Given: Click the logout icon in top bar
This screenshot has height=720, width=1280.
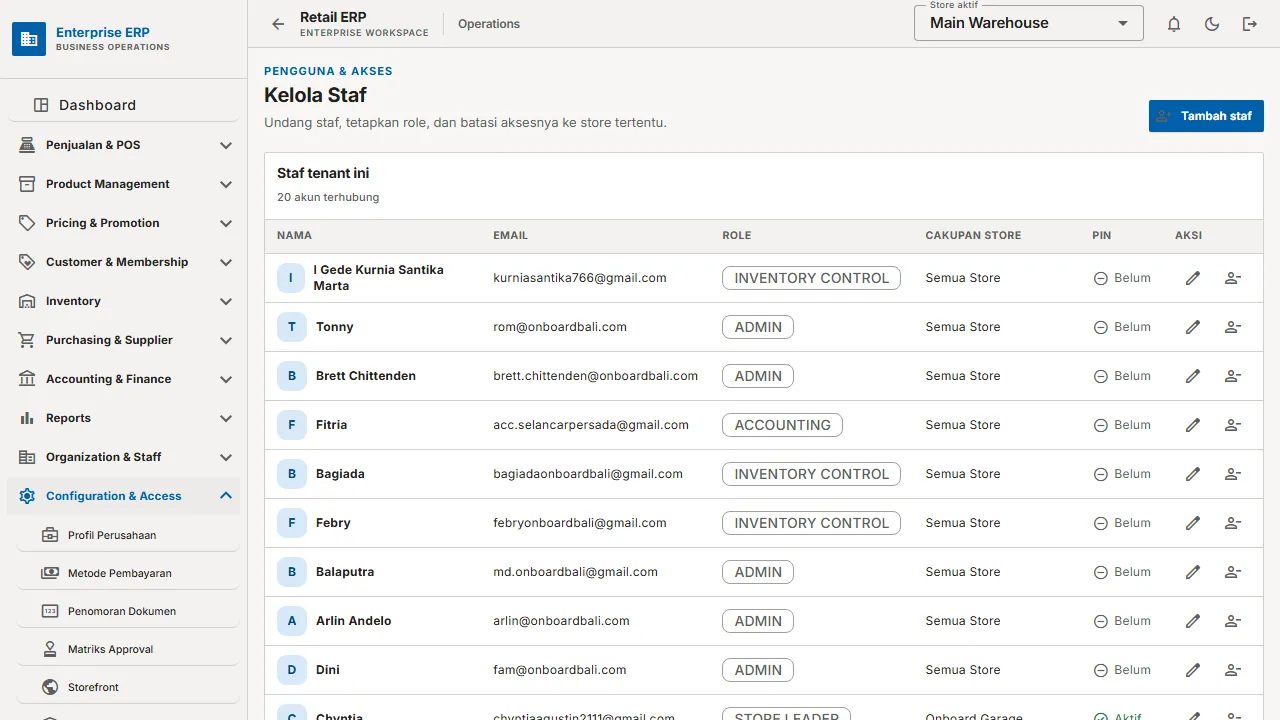Looking at the screenshot, I should pos(1250,24).
